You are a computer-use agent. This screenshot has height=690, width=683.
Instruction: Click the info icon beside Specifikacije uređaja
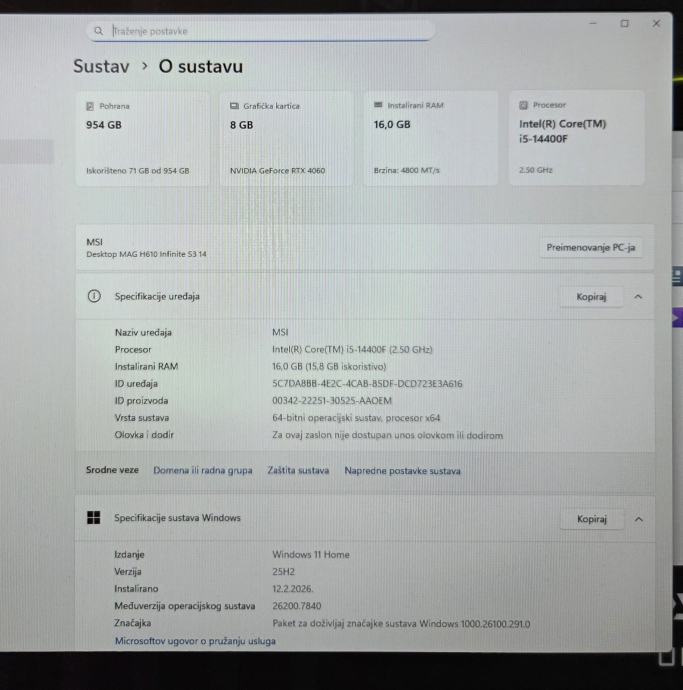tap(94, 296)
